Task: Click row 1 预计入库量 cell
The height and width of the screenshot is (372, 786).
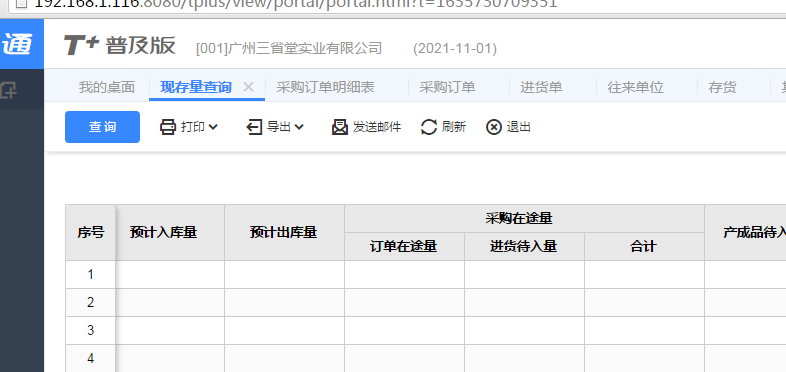Action: tap(170, 275)
